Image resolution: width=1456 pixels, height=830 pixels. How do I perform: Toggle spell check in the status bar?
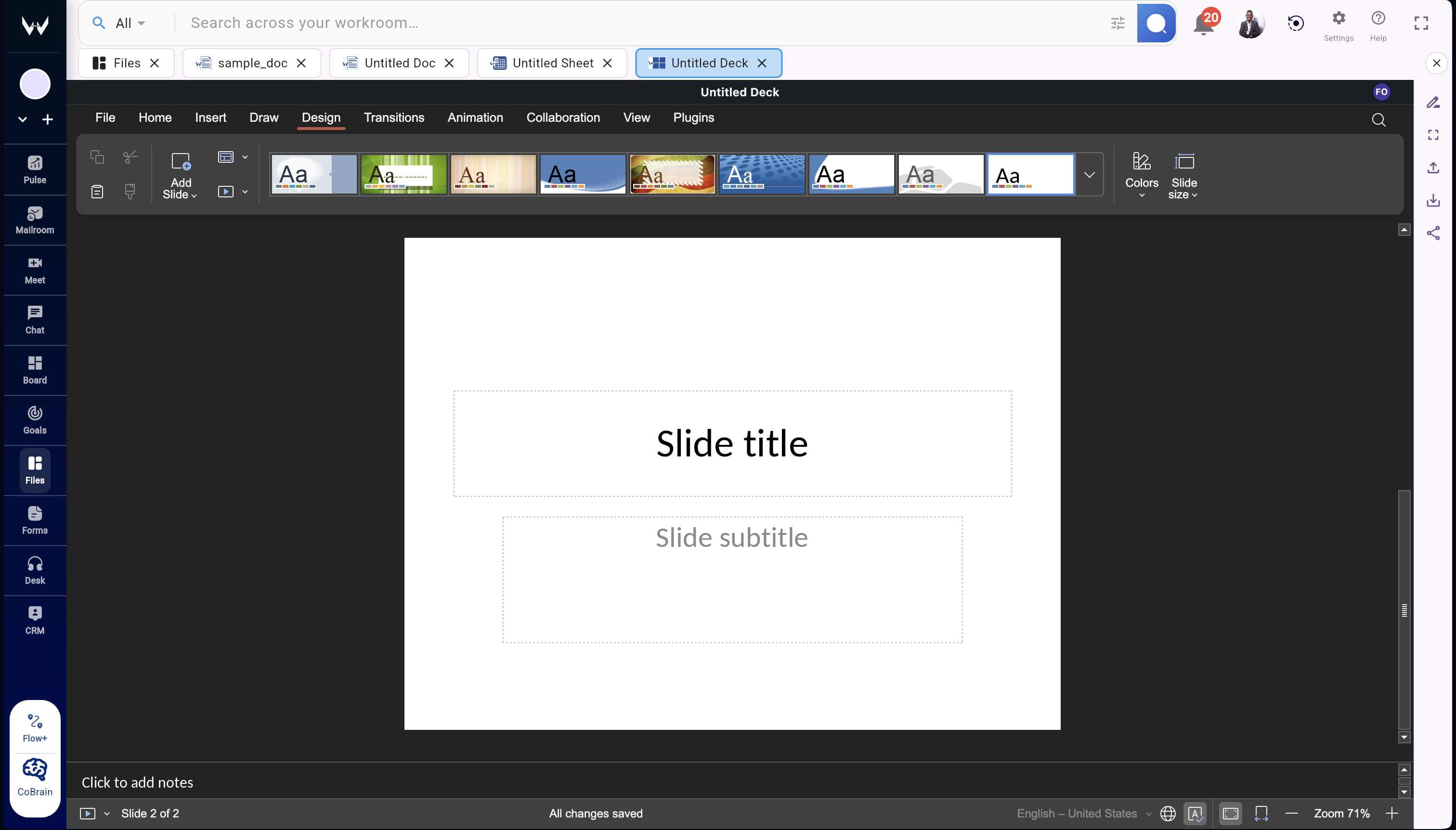pyautogui.click(x=1195, y=814)
